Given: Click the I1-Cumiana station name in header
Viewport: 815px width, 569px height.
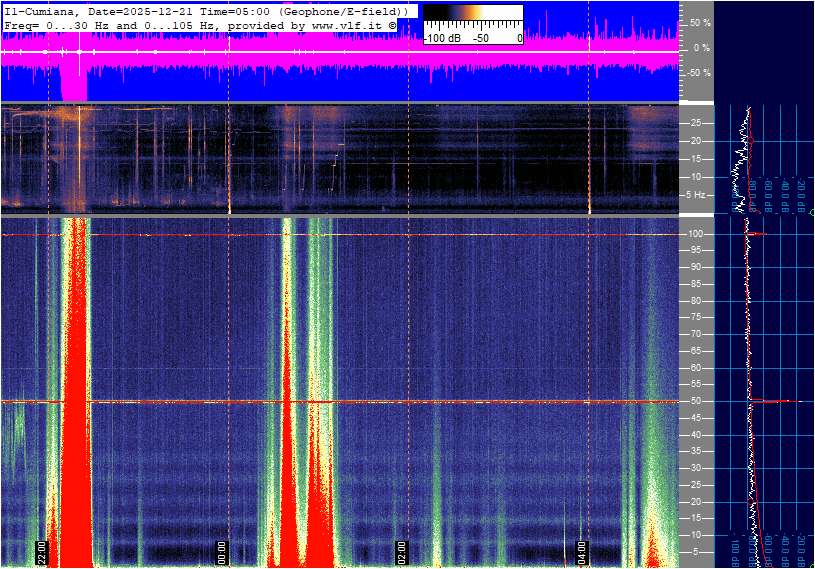Looking at the screenshot, I should pos(42,10).
